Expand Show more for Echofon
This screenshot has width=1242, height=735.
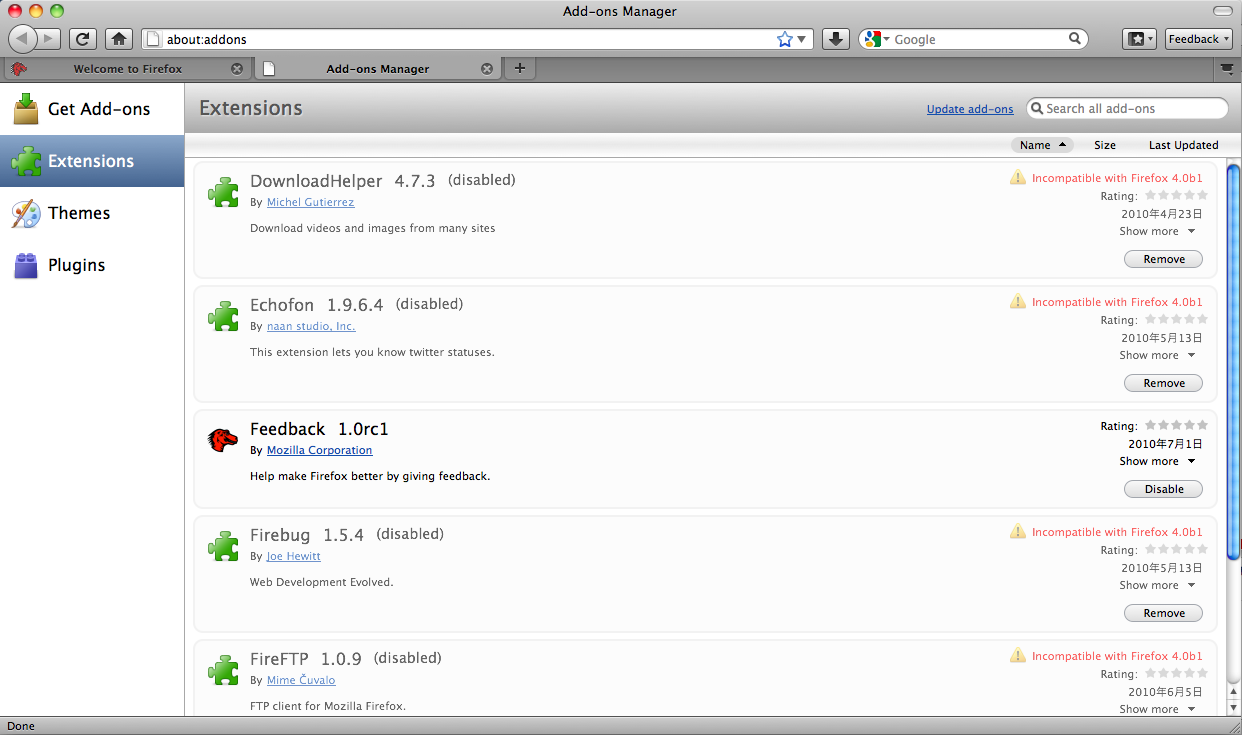(1157, 355)
